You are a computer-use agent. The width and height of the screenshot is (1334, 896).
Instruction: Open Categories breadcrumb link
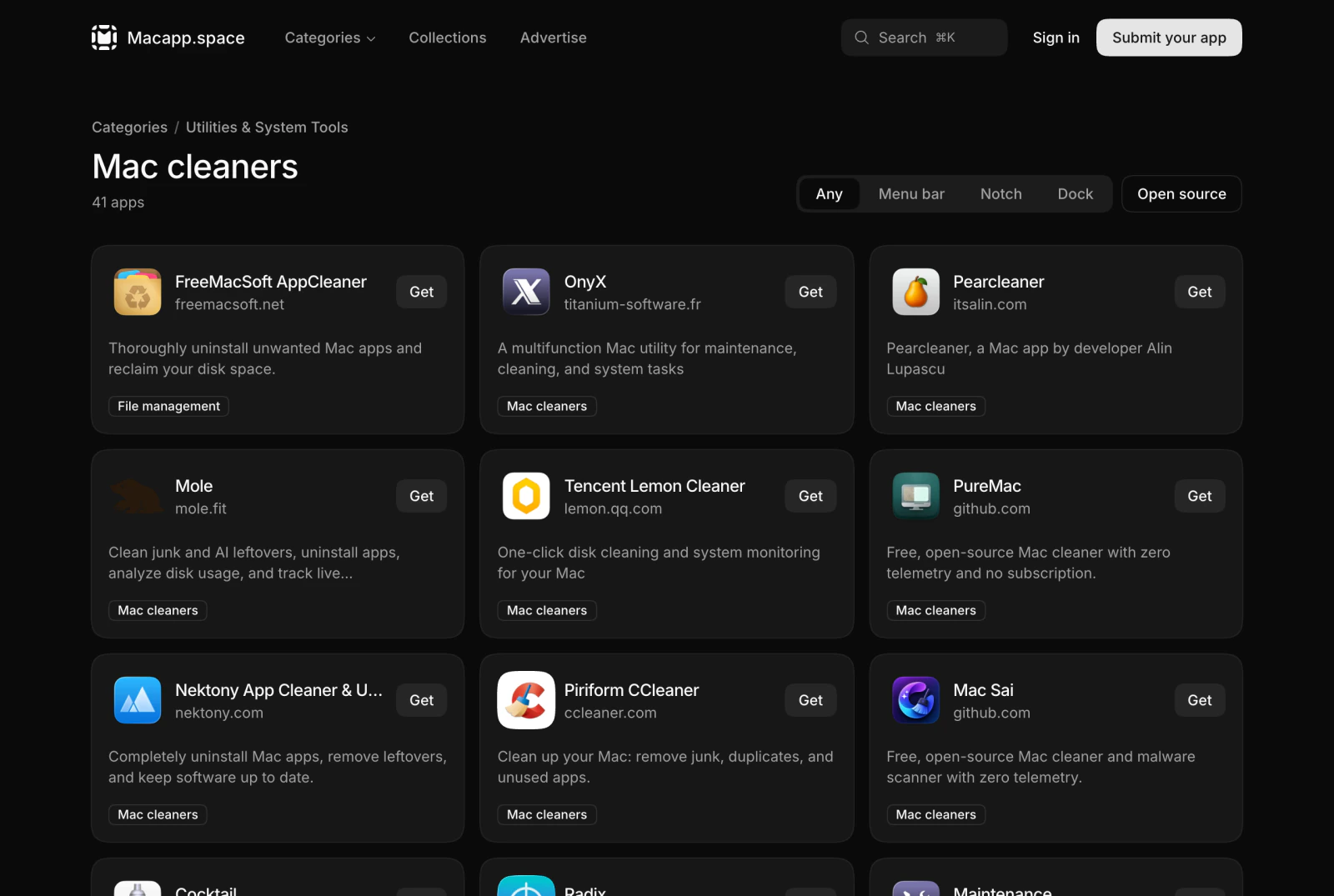pyautogui.click(x=129, y=128)
